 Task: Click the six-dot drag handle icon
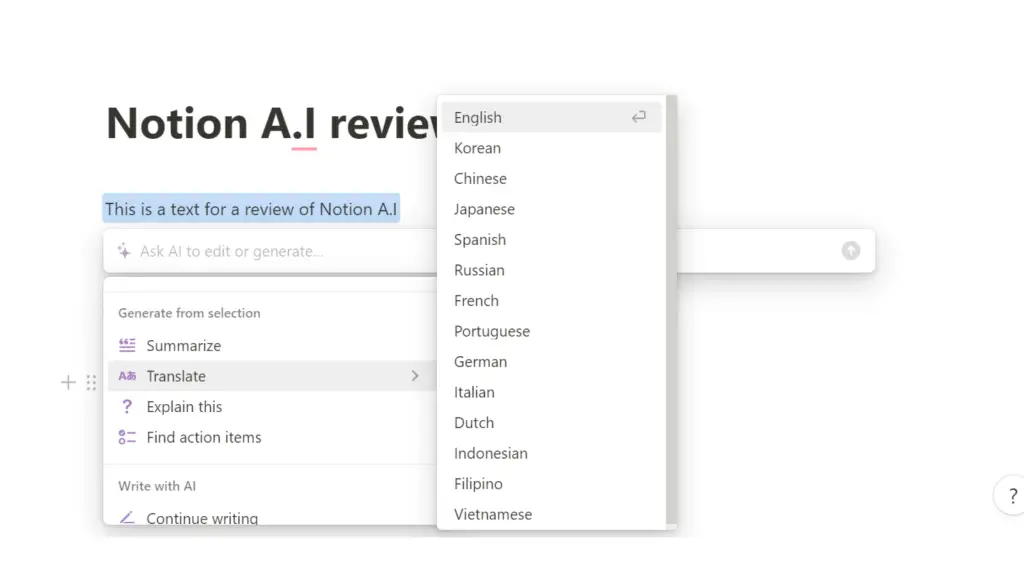click(x=91, y=383)
